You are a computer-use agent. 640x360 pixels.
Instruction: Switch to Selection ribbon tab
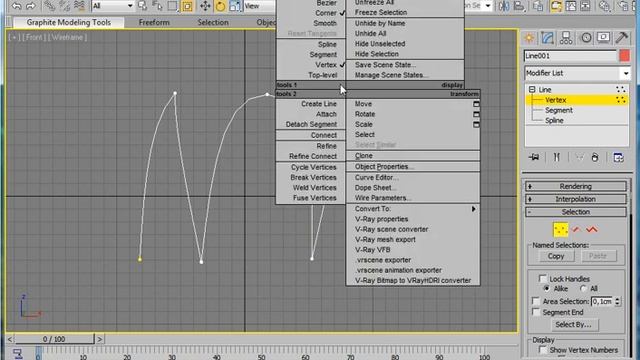pyautogui.click(x=213, y=22)
